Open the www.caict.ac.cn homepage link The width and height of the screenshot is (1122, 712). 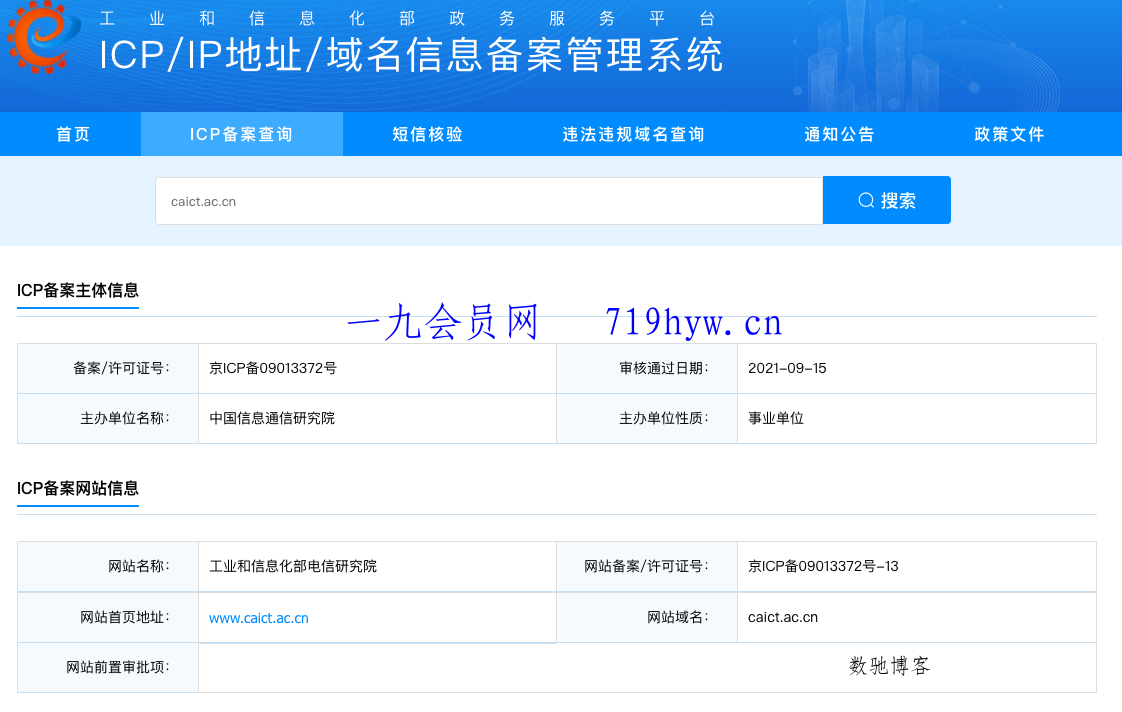[258, 618]
